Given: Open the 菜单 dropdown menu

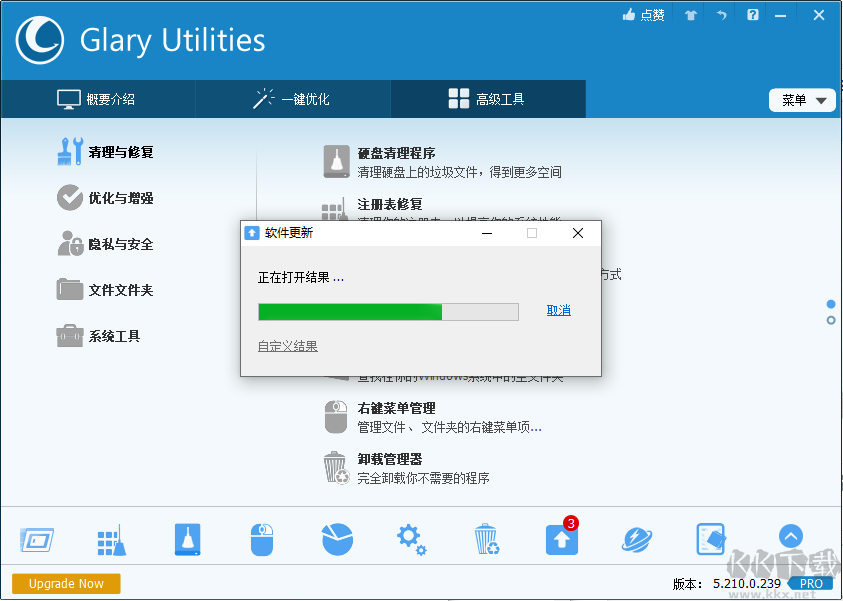Looking at the screenshot, I should [x=802, y=99].
